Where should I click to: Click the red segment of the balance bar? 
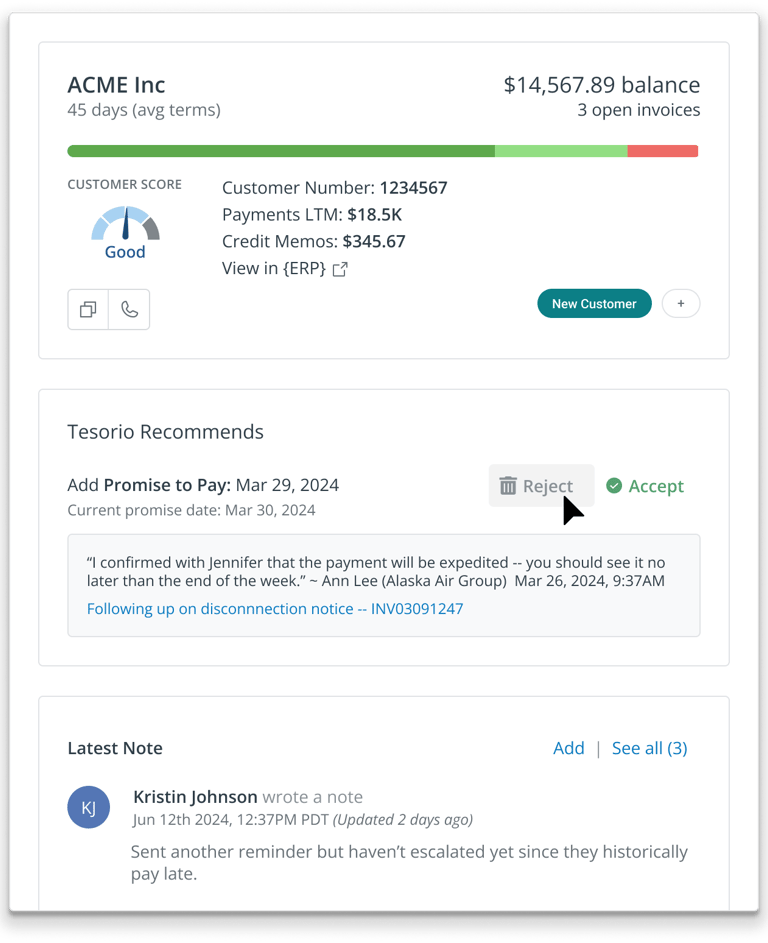[x=662, y=151]
